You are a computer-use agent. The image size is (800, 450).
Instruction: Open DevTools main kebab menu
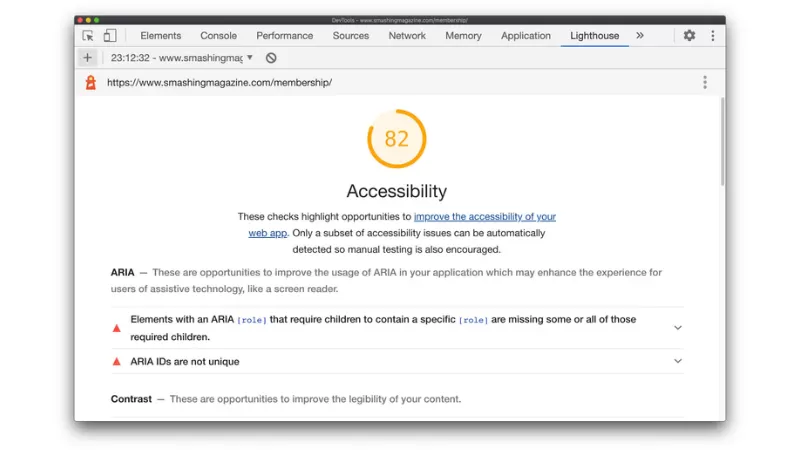tap(713, 36)
